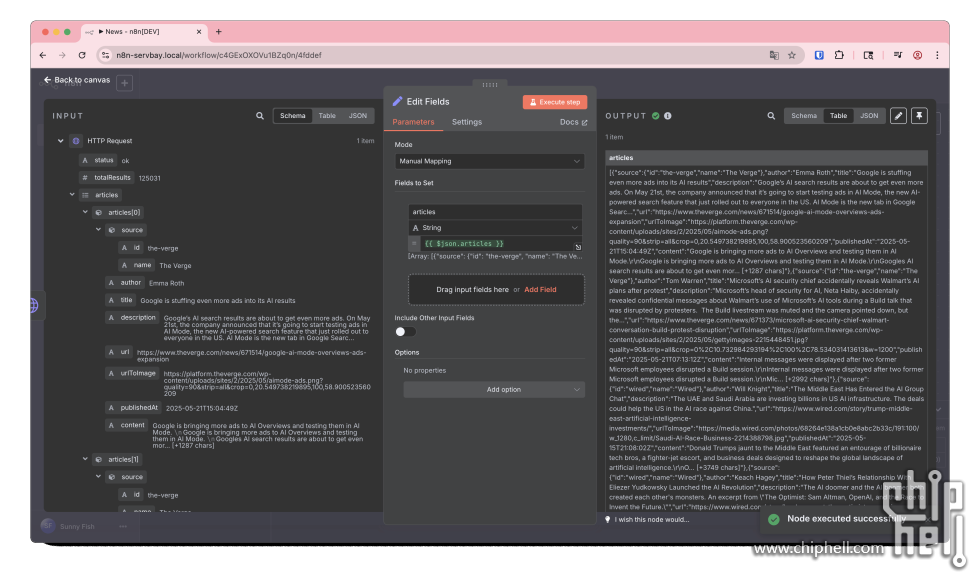Click the Add Field link
The image size is (980, 583).
point(540,289)
